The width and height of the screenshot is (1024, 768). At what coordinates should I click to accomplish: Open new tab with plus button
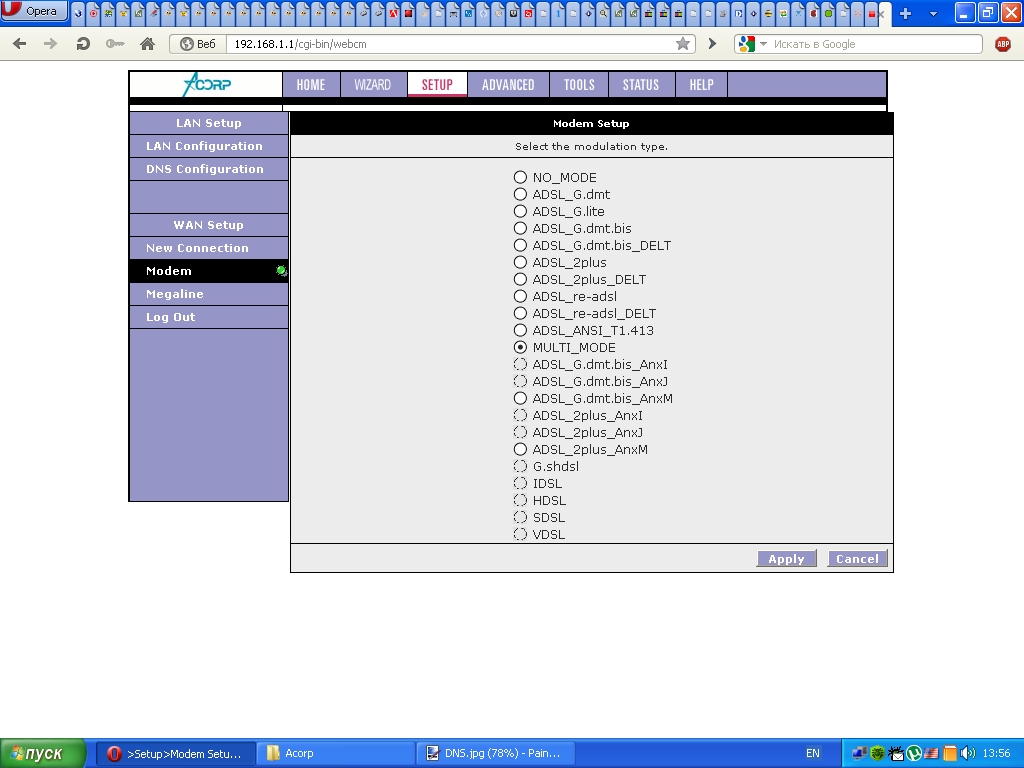(x=906, y=13)
